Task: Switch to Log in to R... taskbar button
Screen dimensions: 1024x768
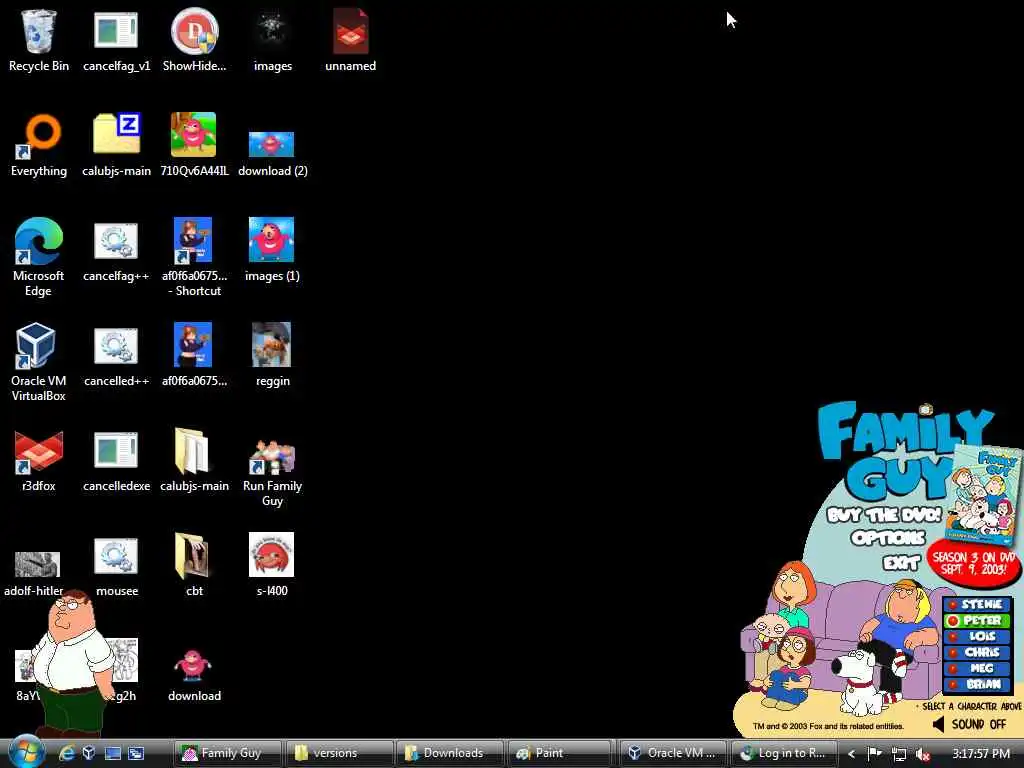Action: tap(784, 753)
